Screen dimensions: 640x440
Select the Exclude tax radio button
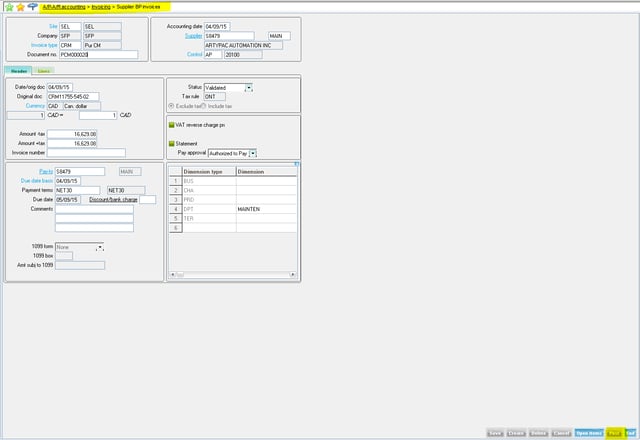171,105
